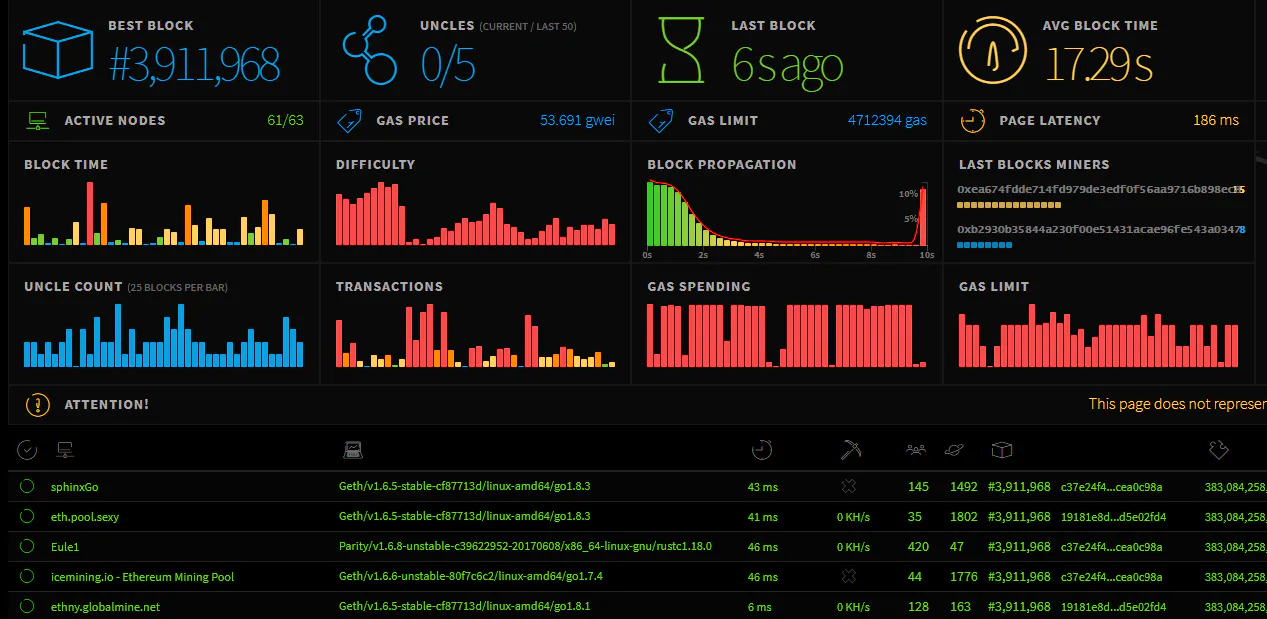Click gas limit value 4712394 gas
The image size is (1267, 619).
pos(887,121)
